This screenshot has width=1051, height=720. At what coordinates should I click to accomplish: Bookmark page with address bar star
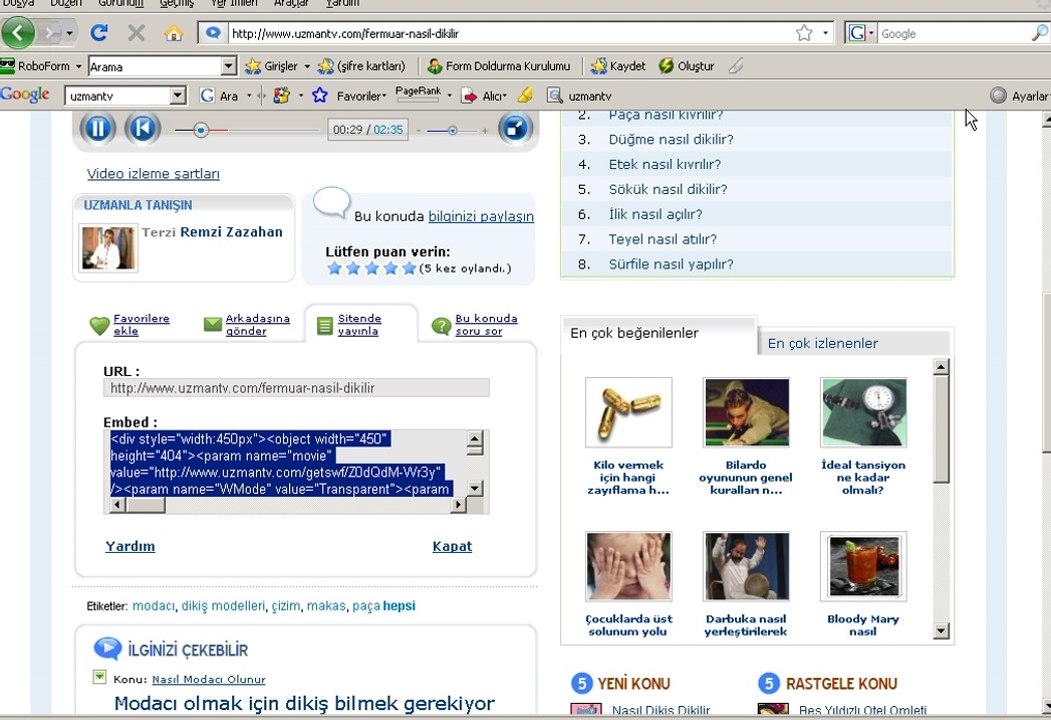pos(804,33)
